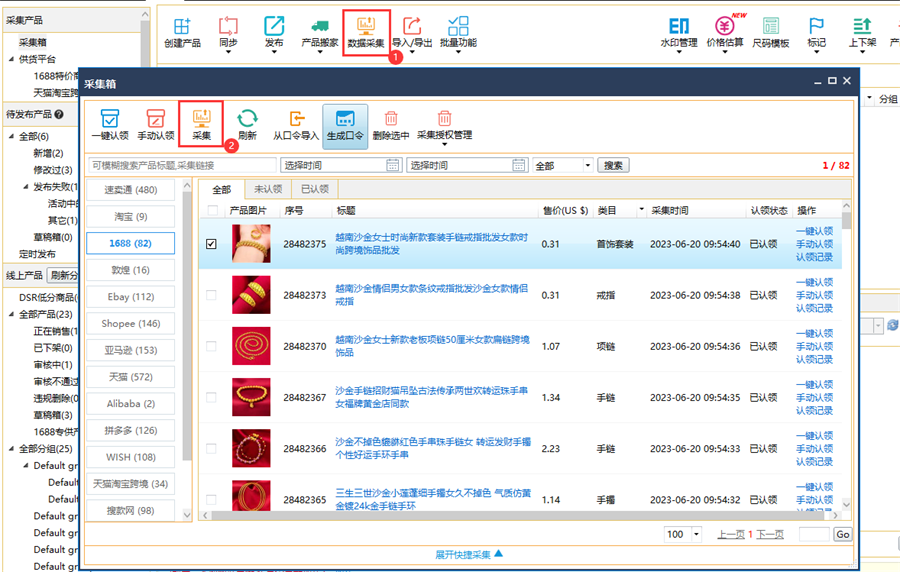
Task: Switch to 全部 tab
Action: [222, 189]
